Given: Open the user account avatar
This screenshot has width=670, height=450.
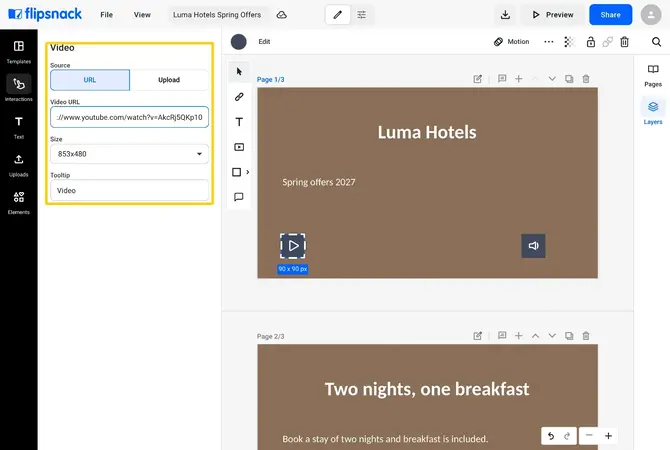Looking at the screenshot, I should (651, 15).
